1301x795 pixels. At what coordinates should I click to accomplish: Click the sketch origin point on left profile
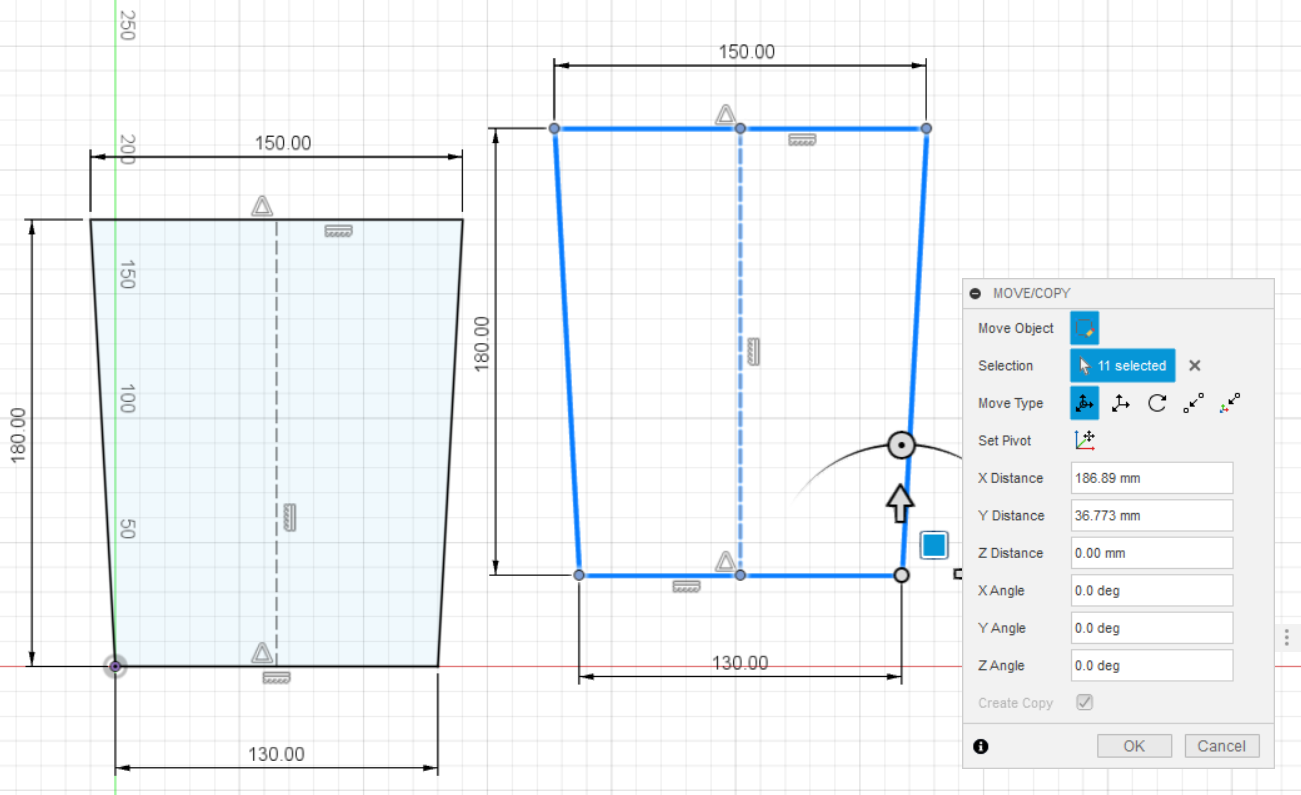point(115,666)
